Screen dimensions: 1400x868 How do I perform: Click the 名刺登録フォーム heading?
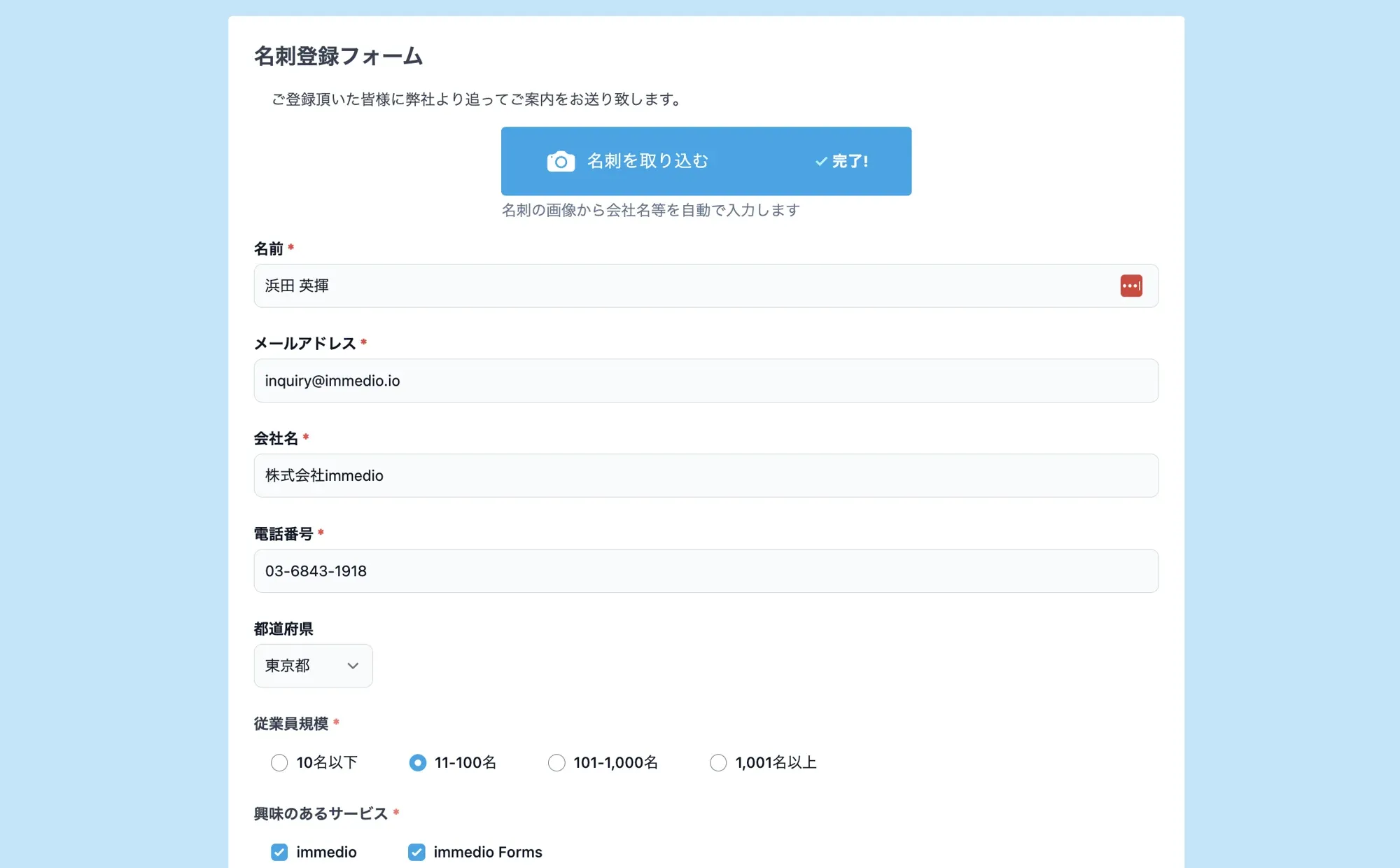338,56
